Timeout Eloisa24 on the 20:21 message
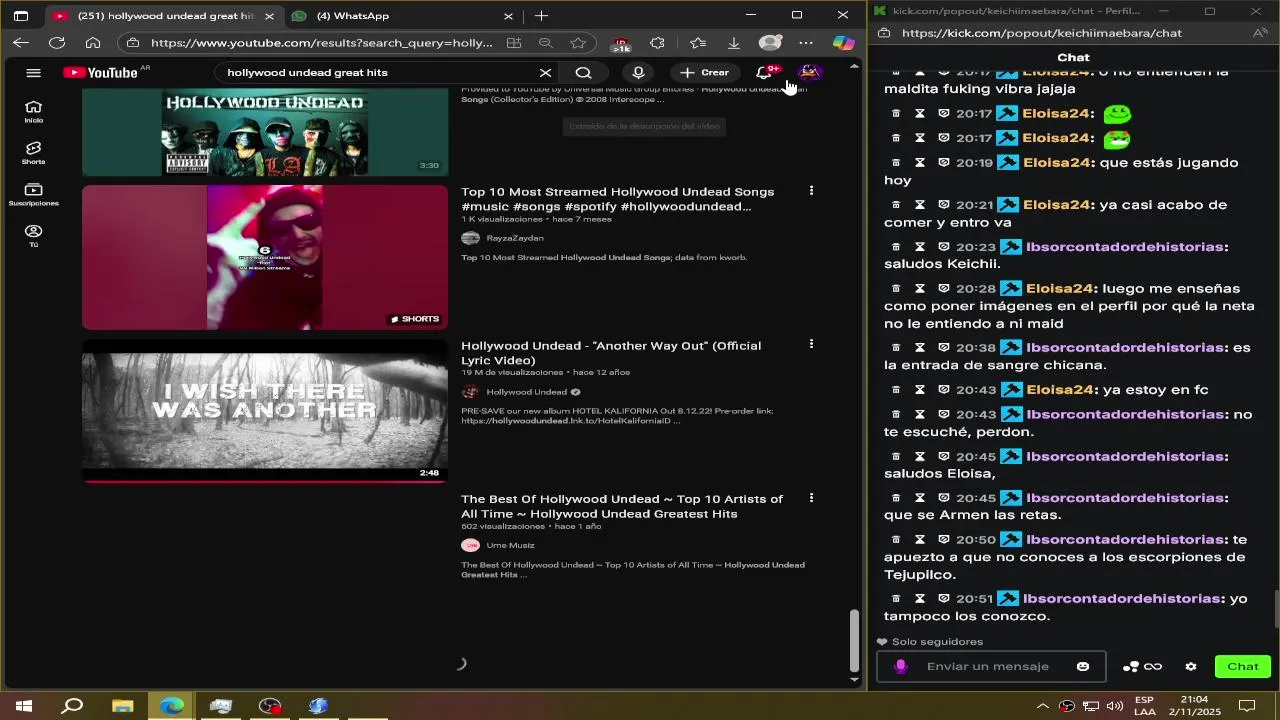The image size is (1280, 720). click(x=920, y=204)
